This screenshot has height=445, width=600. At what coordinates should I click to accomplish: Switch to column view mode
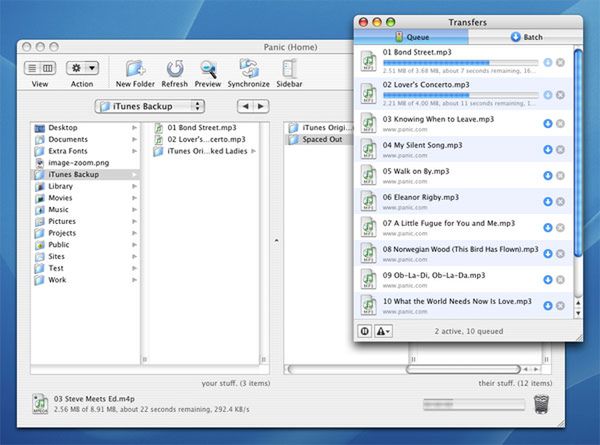point(47,68)
